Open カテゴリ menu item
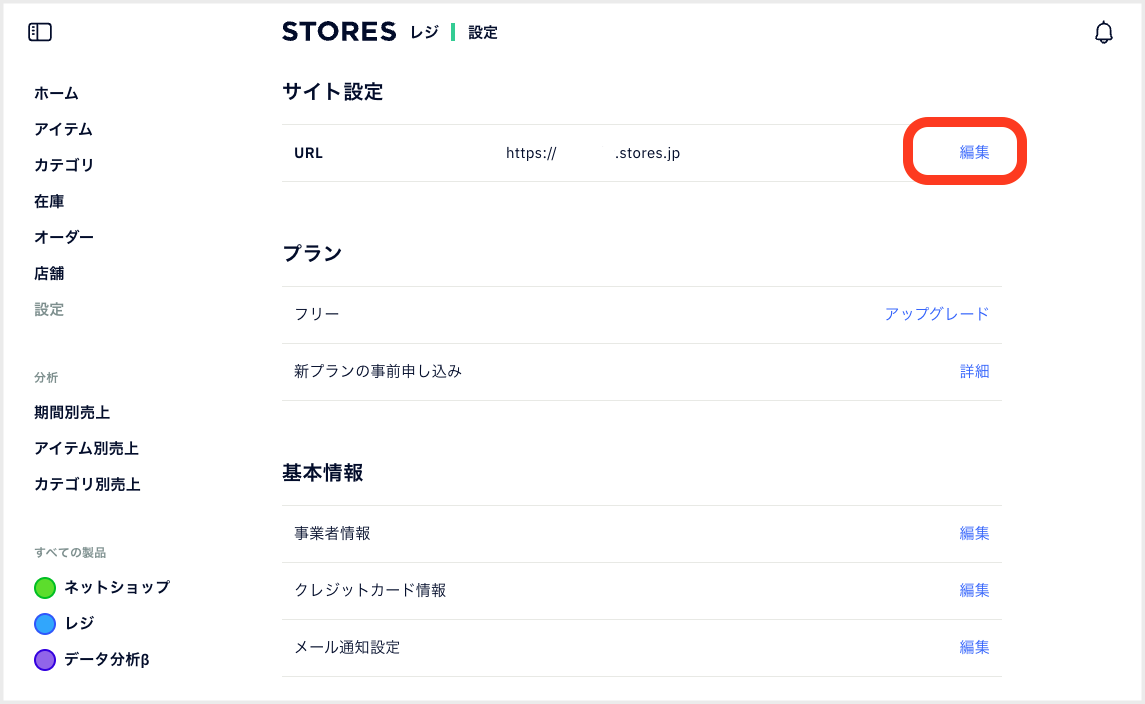This screenshot has height=704, width=1145. click(64, 165)
